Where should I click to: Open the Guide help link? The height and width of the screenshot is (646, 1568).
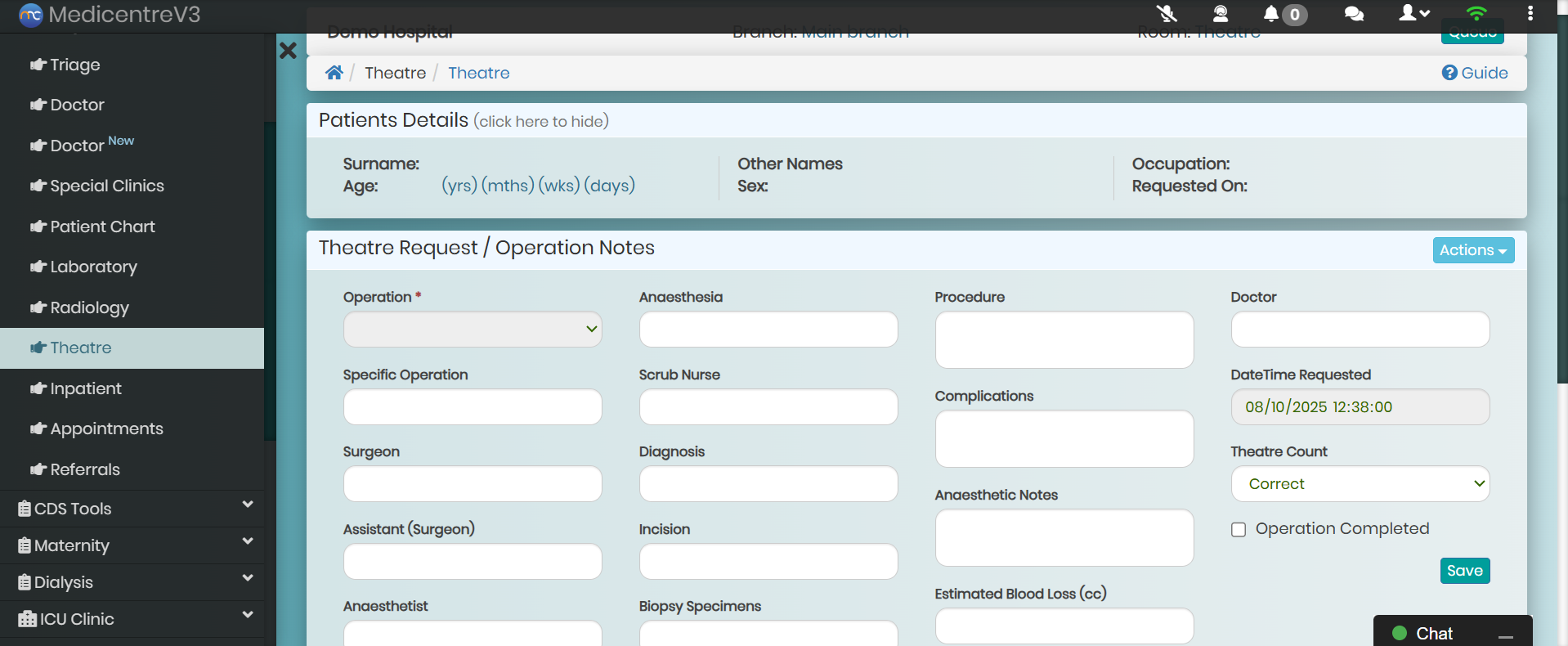click(1475, 73)
